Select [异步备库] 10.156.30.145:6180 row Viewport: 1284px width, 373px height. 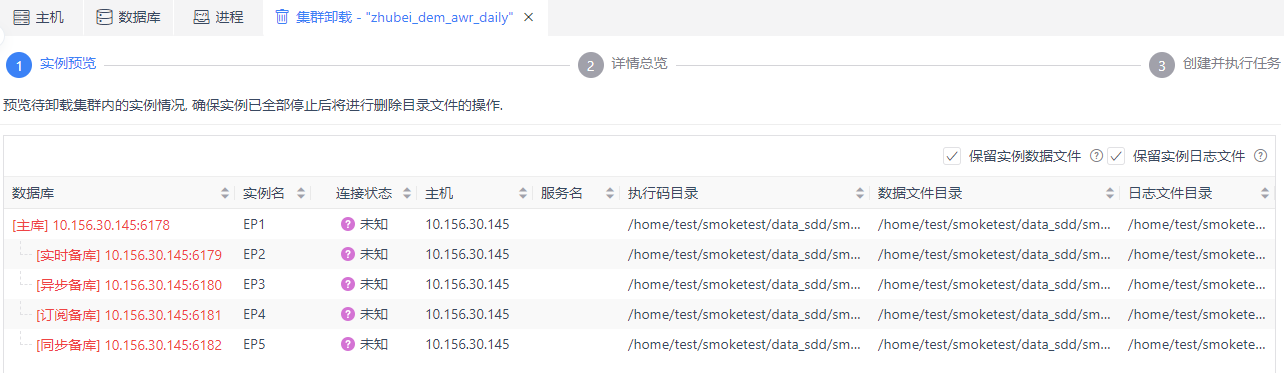pyautogui.click(x=640, y=284)
